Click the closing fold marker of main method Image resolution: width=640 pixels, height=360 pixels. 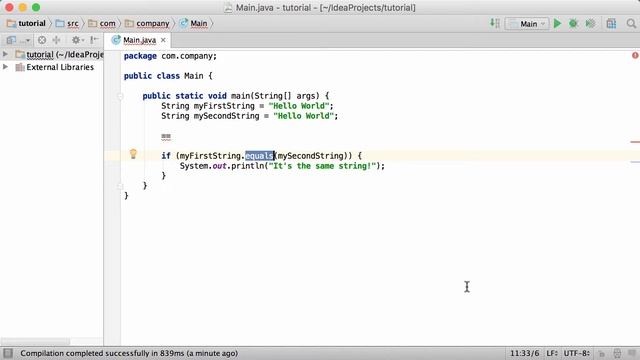(120, 186)
